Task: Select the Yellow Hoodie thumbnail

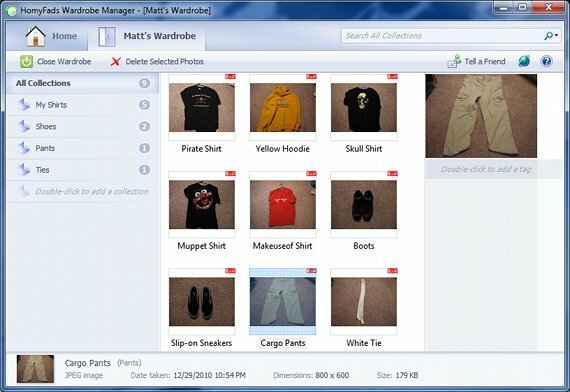Action: pyautogui.click(x=282, y=108)
